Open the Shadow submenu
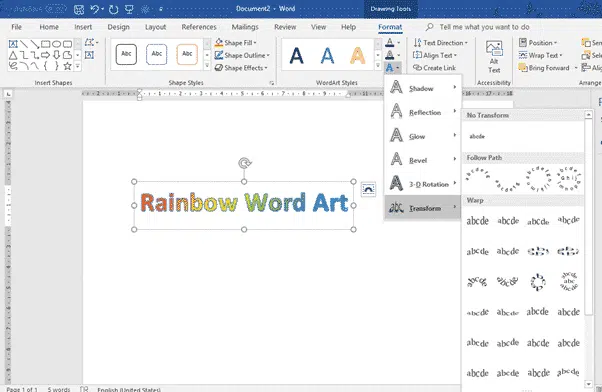Screen dimensions: 602x392 point(423,88)
